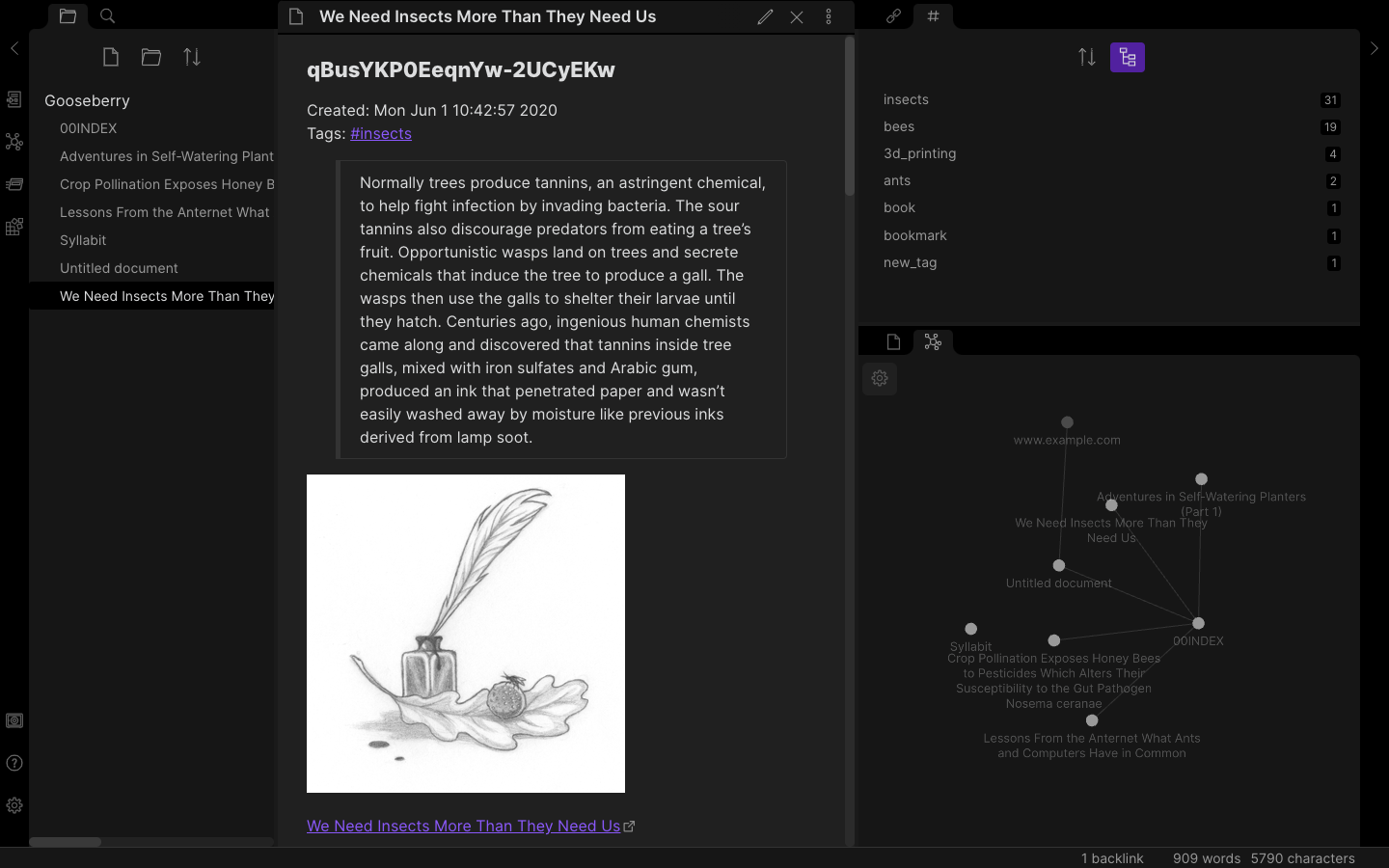
Task: Click the file explorer horizontal scrollbar
Action: coord(66,842)
